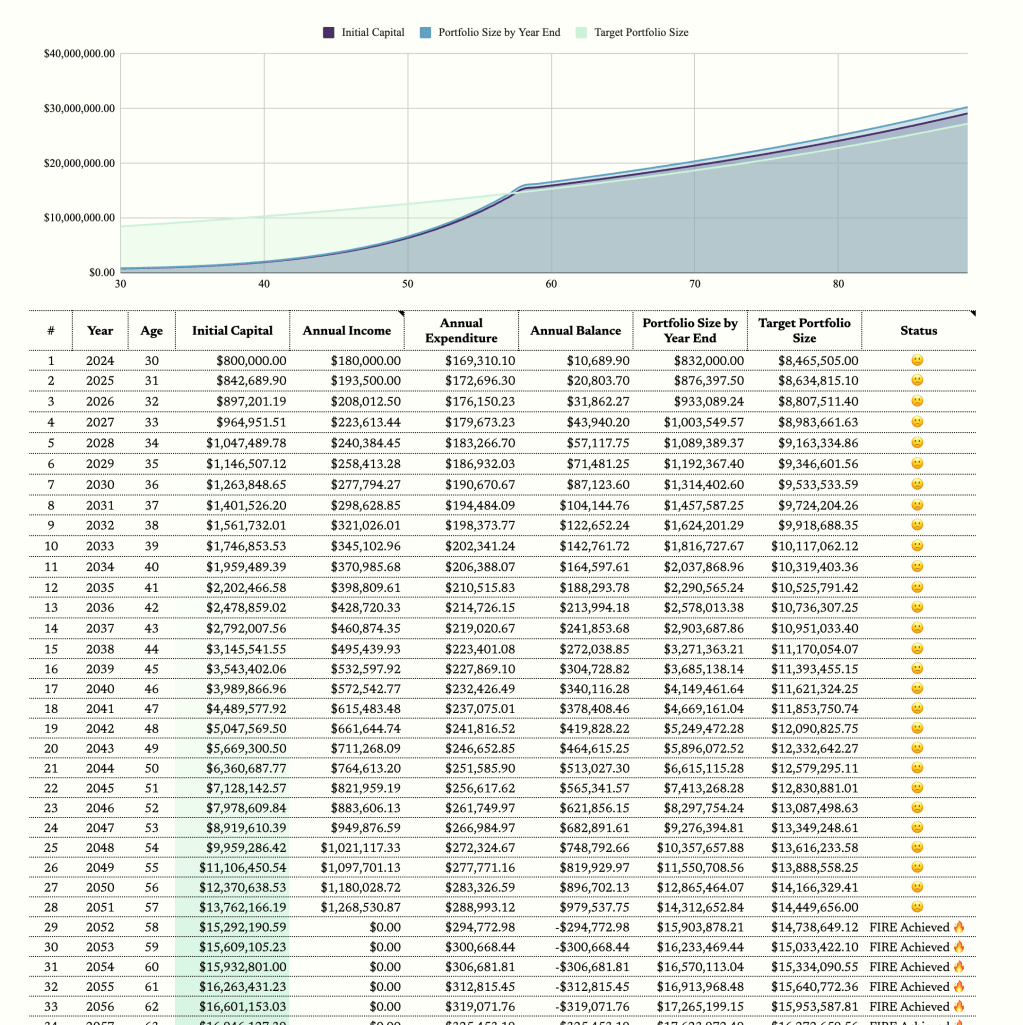Click the Target Portfolio Size column header
Image resolution: width=1023 pixels, height=1025 pixels.
(x=804, y=330)
